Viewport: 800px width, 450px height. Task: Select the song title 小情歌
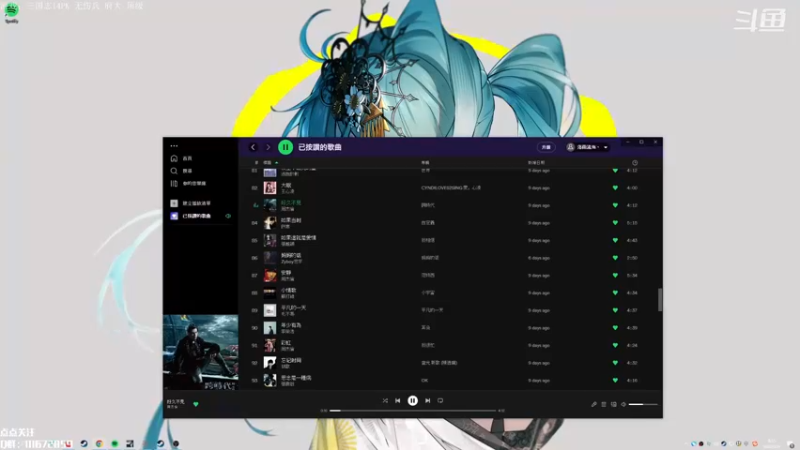pyautogui.click(x=288, y=290)
